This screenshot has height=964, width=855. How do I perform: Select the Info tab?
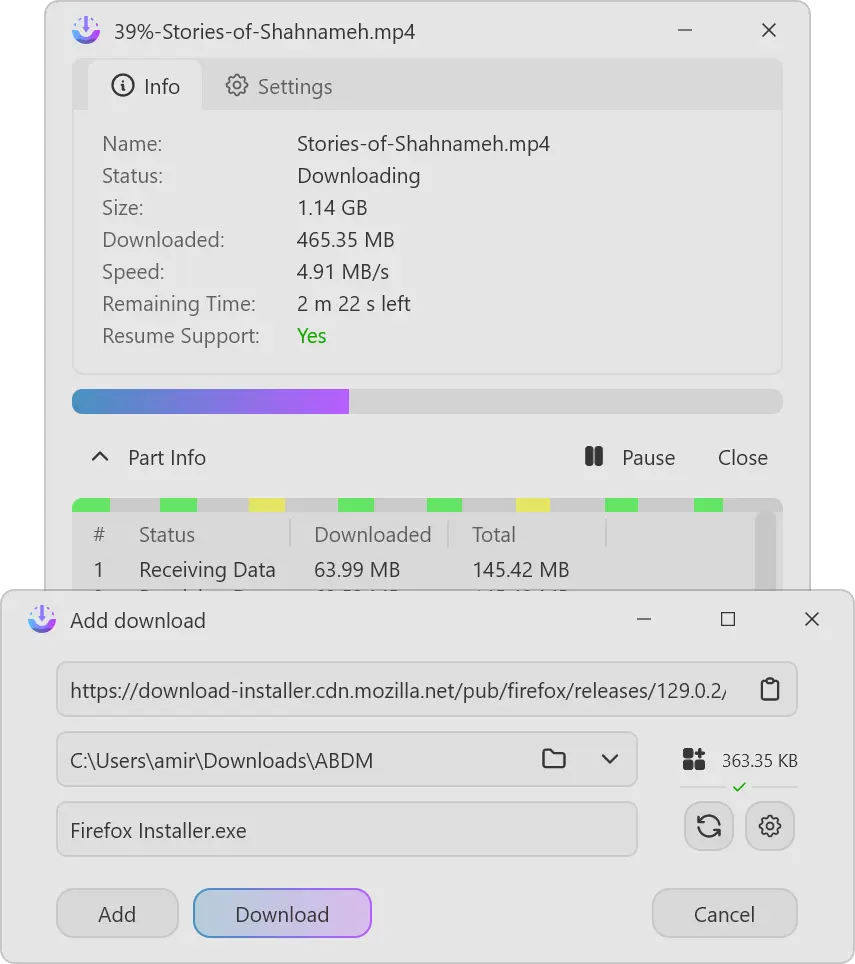pyautogui.click(x=146, y=86)
